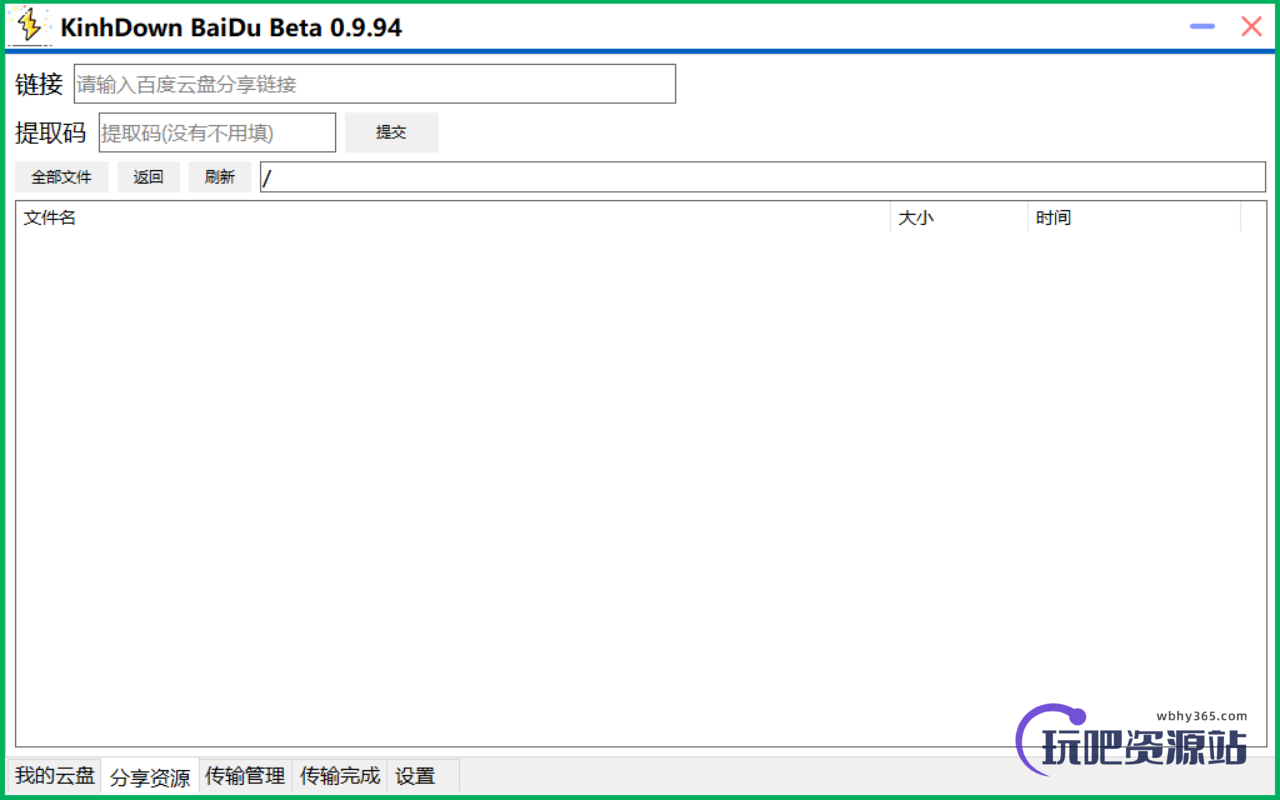
Task: Focus the path field showing /
Action: (x=763, y=177)
